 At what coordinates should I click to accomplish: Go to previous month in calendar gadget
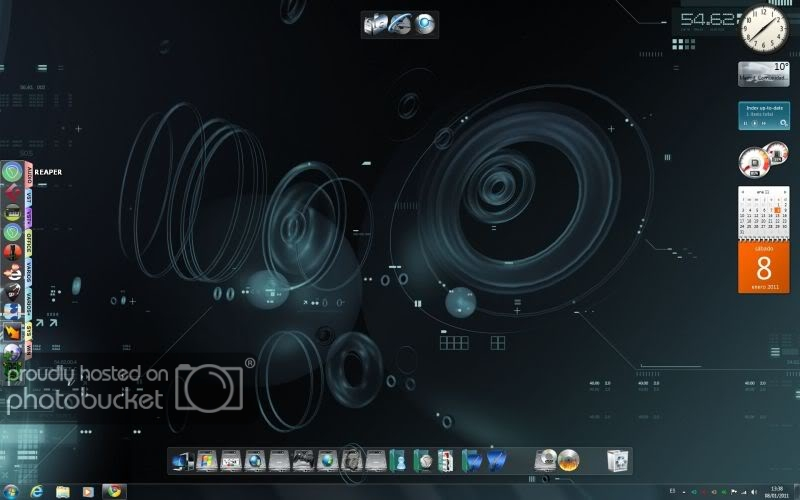click(742, 192)
